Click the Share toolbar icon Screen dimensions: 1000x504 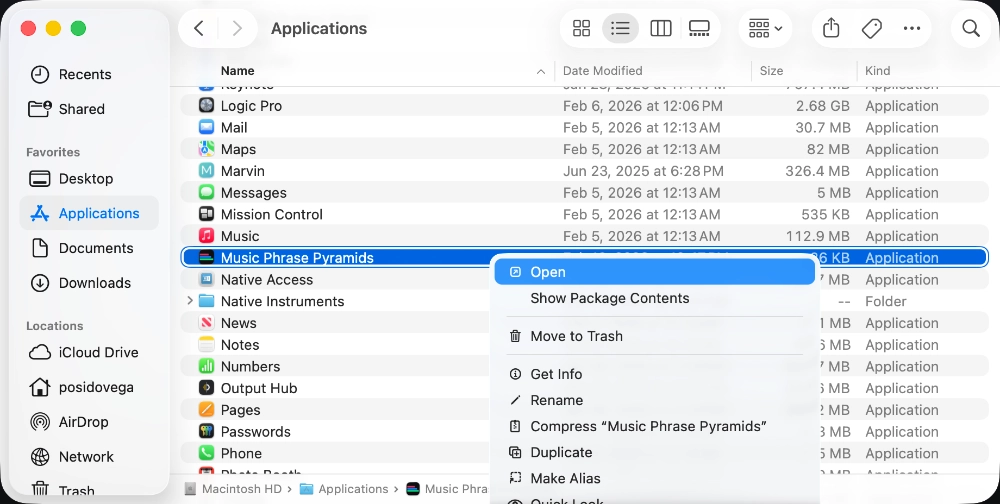pyautogui.click(x=830, y=28)
